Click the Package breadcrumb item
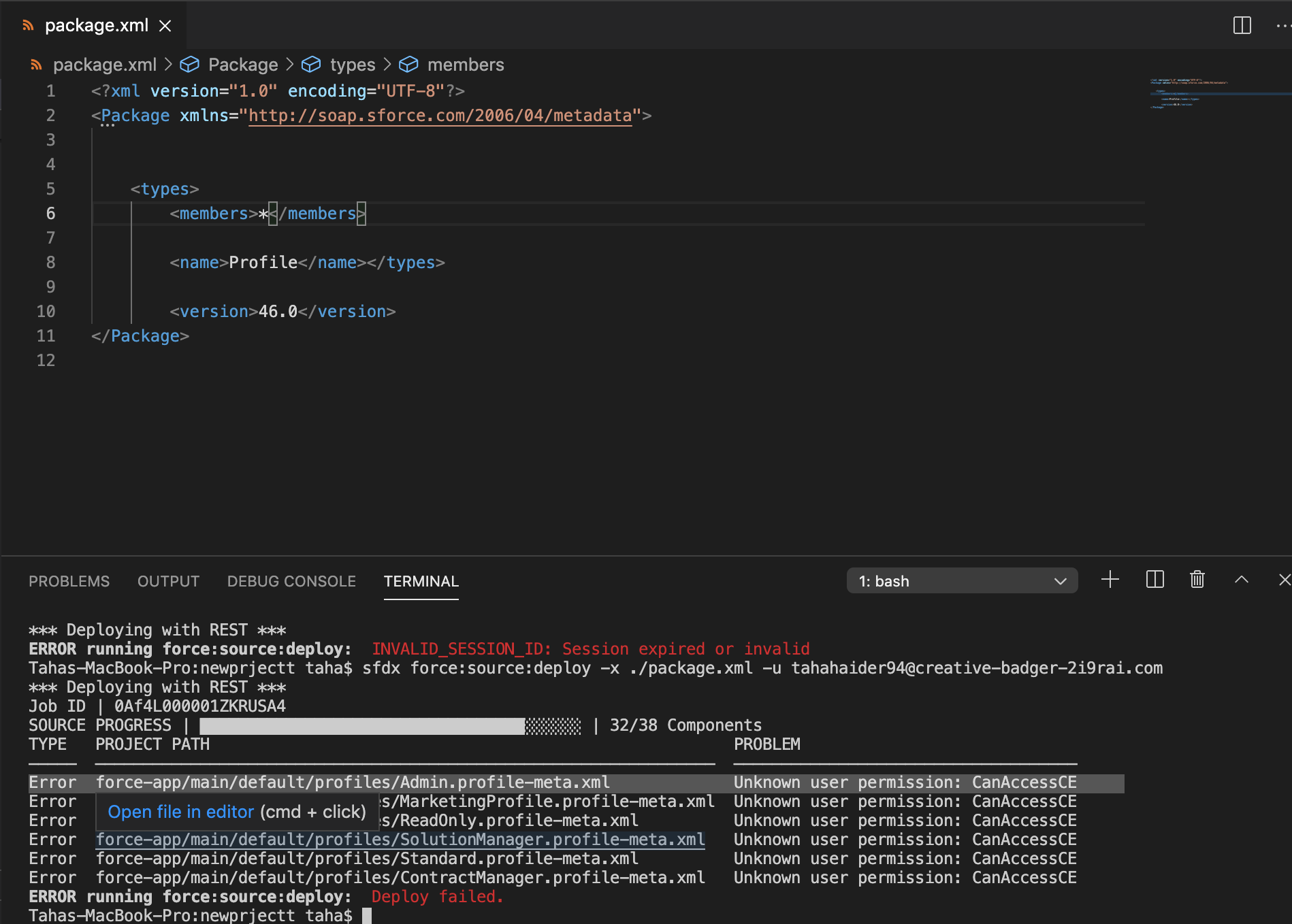Viewport: 1292px width, 924px height. pyautogui.click(x=243, y=65)
